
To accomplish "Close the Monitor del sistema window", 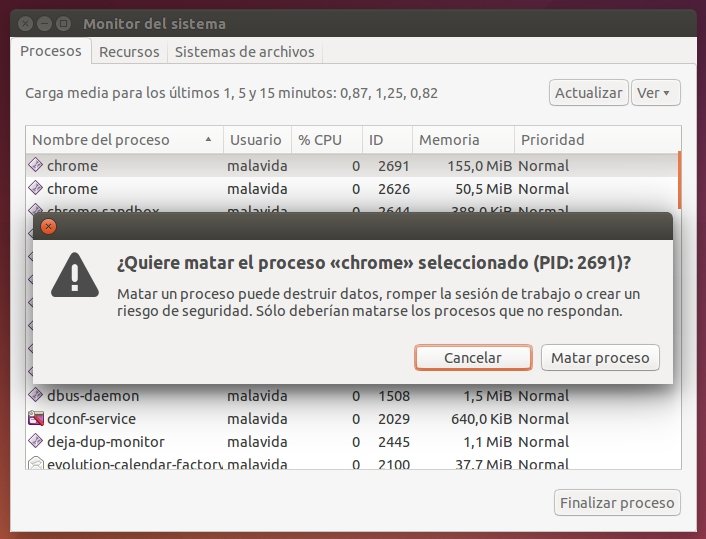I will [26, 23].
